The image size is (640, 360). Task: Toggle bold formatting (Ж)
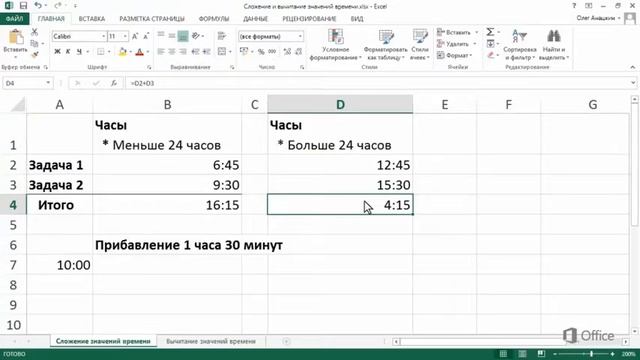[57, 51]
